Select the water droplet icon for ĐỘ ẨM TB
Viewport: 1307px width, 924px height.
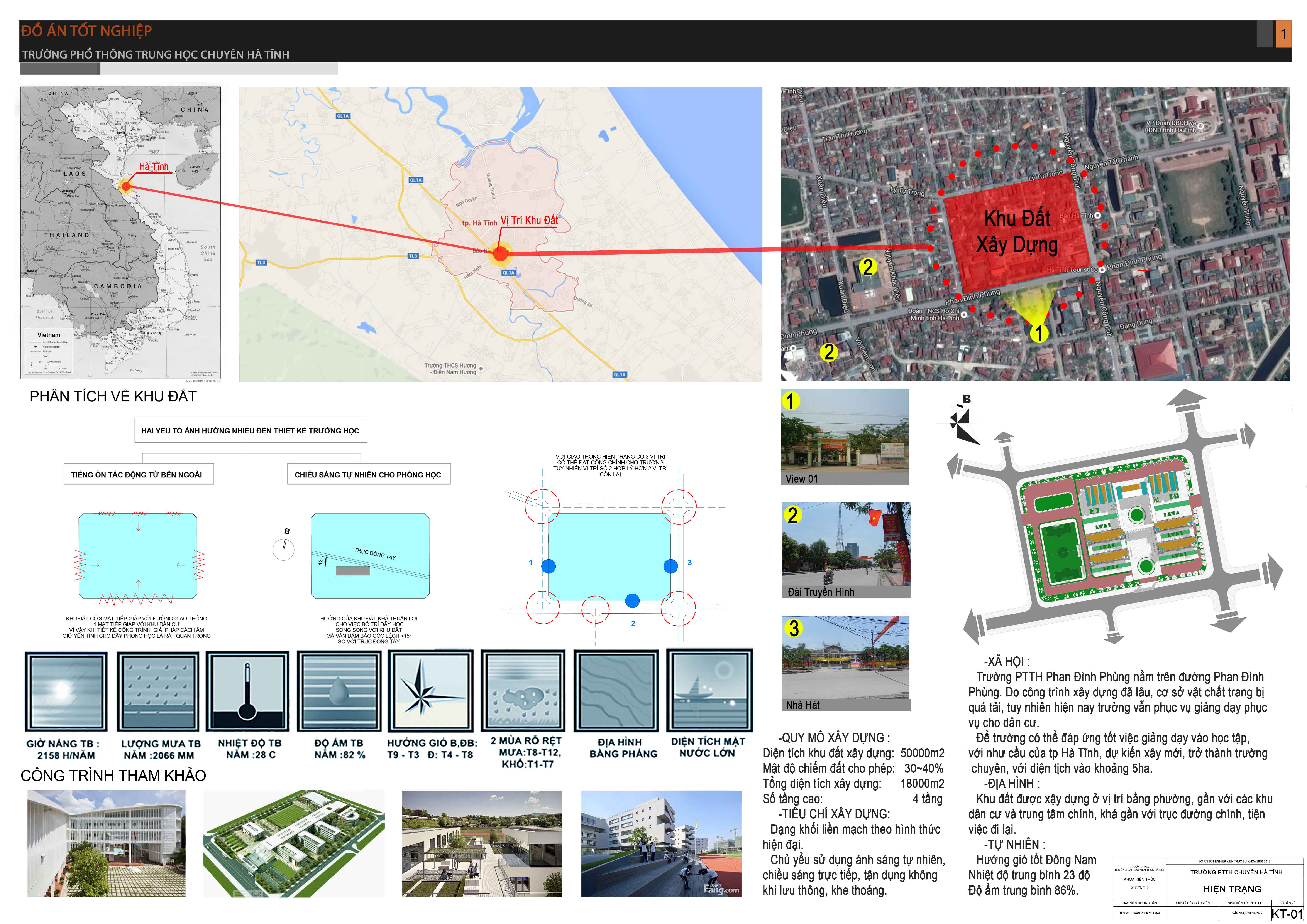339,691
